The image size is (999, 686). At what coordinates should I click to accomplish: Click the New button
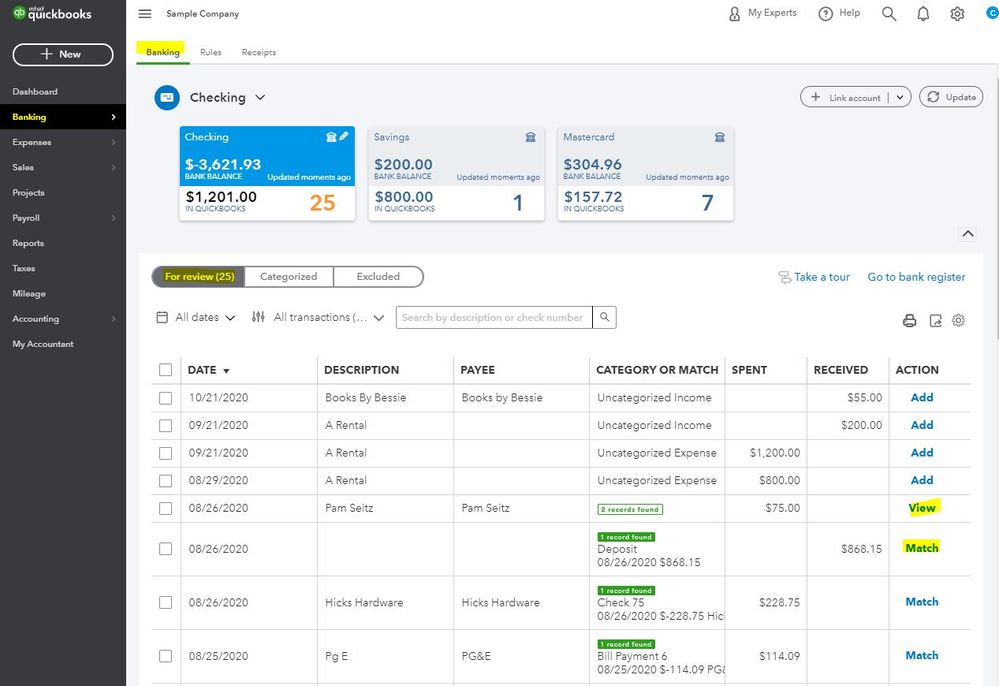point(62,54)
